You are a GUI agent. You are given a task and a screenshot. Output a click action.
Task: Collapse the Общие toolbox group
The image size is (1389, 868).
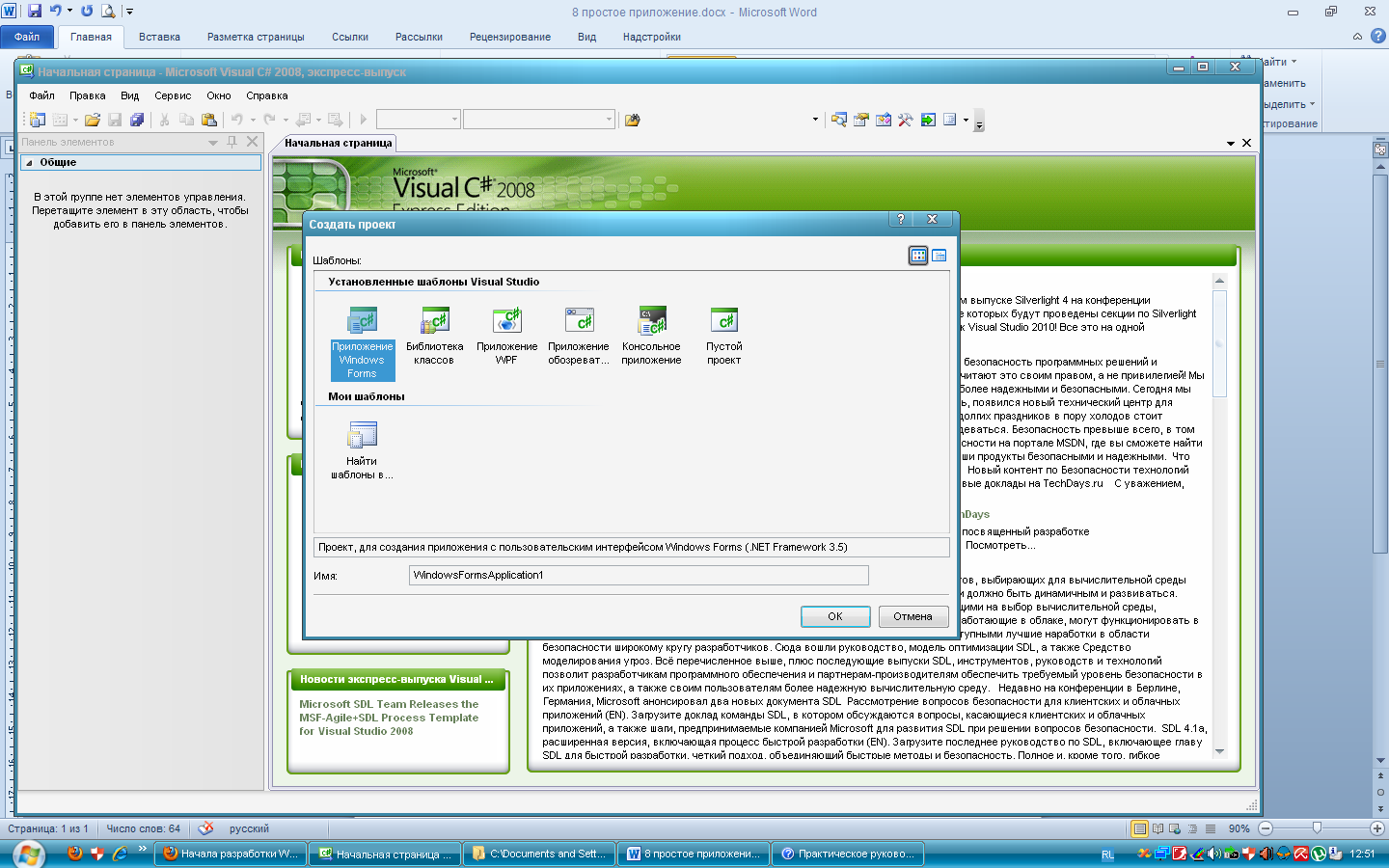[x=29, y=163]
